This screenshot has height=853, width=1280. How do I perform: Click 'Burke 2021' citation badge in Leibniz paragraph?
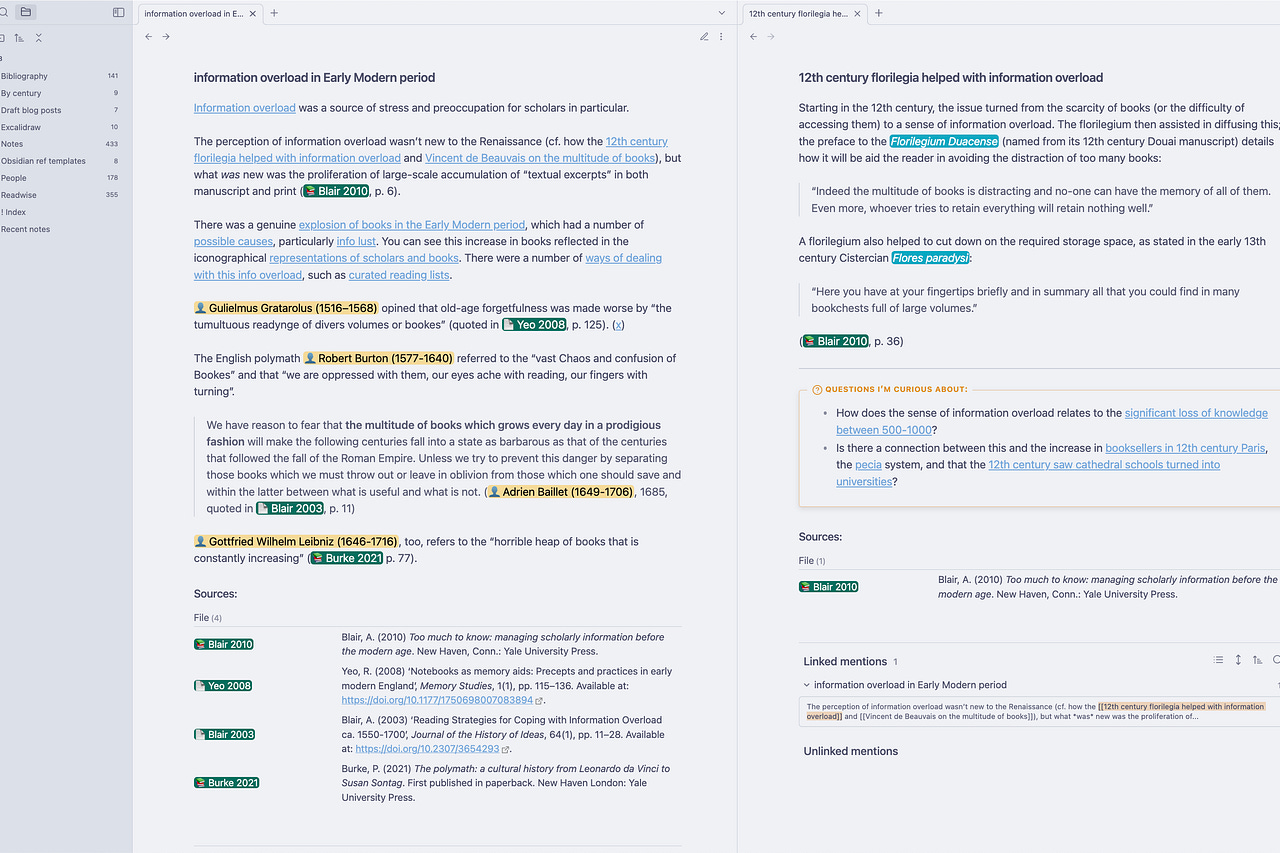point(347,558)
